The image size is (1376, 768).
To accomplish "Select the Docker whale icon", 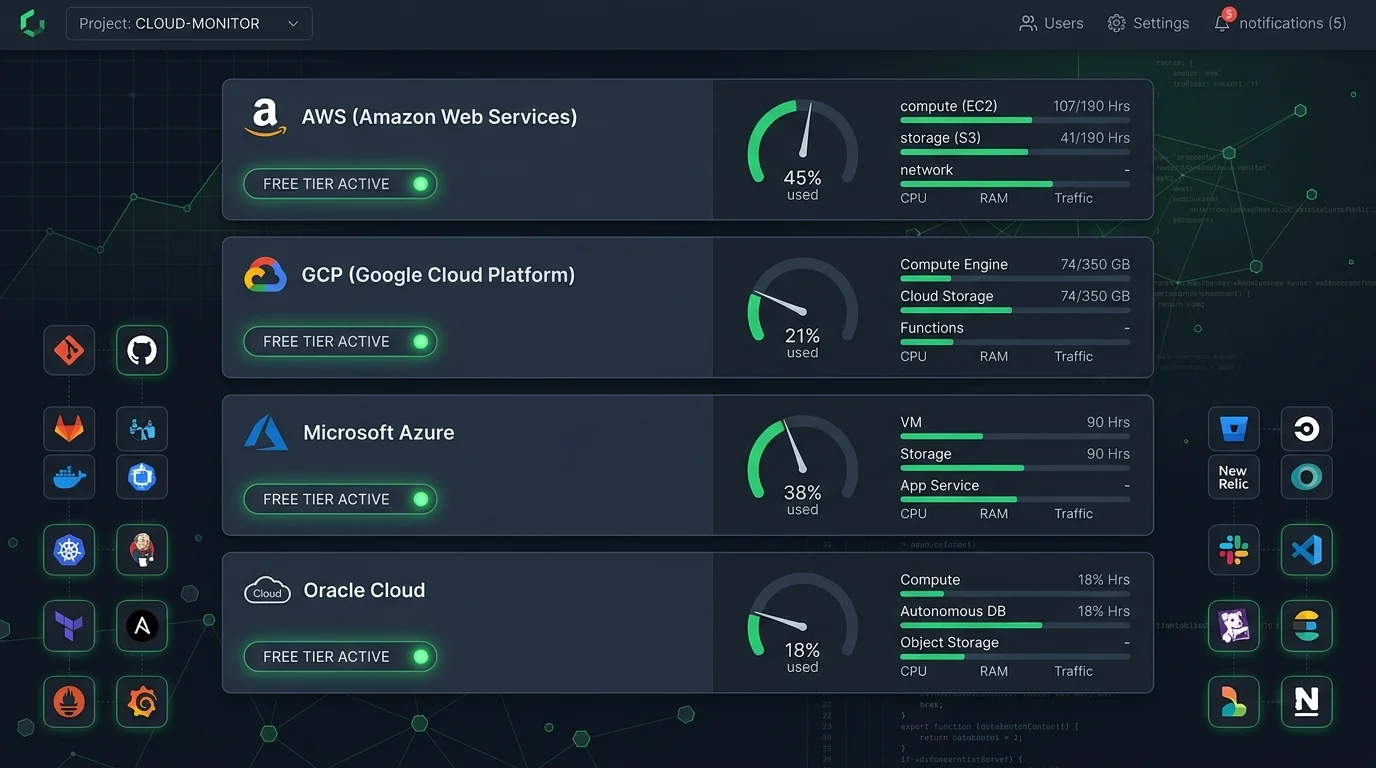I will click(x=69, y=477).
